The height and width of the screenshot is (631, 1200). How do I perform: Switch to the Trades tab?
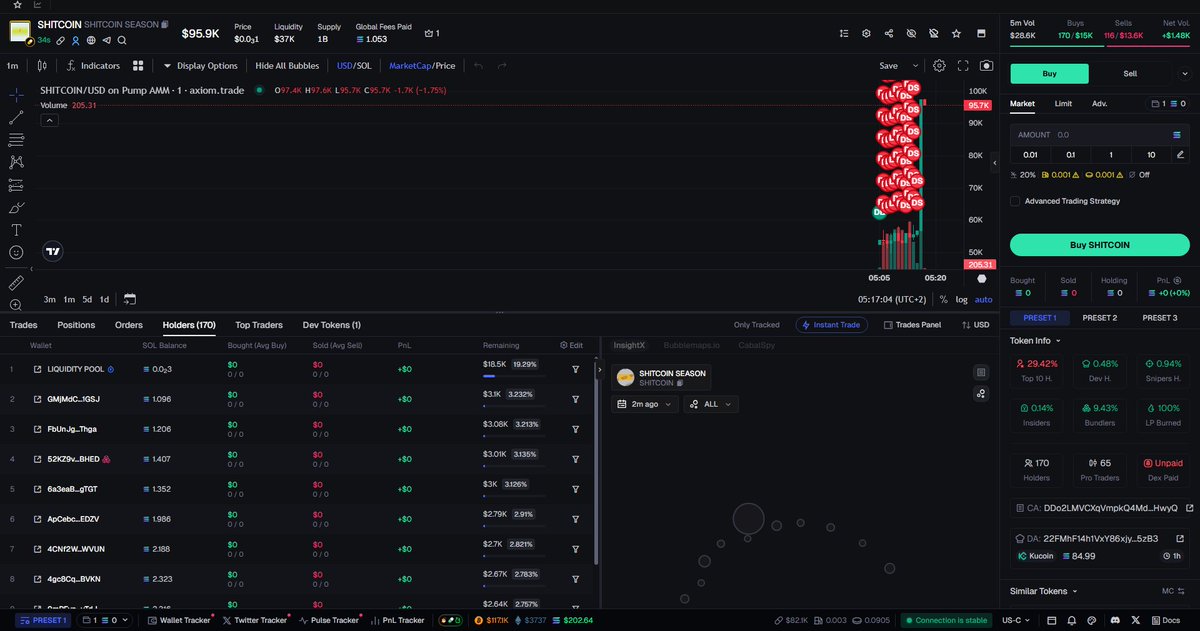tap(23, 325)
